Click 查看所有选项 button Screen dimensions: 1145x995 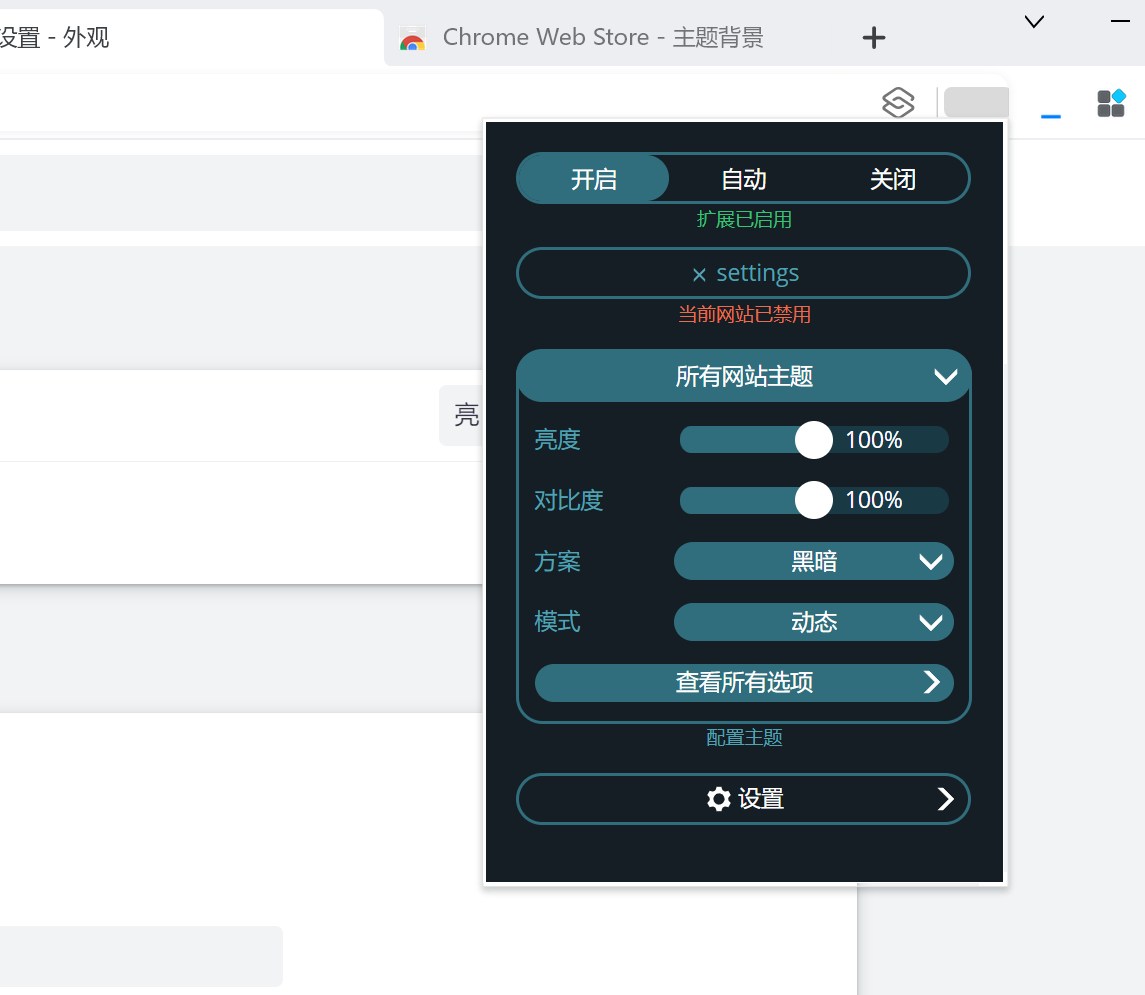[x=743, y=683]
